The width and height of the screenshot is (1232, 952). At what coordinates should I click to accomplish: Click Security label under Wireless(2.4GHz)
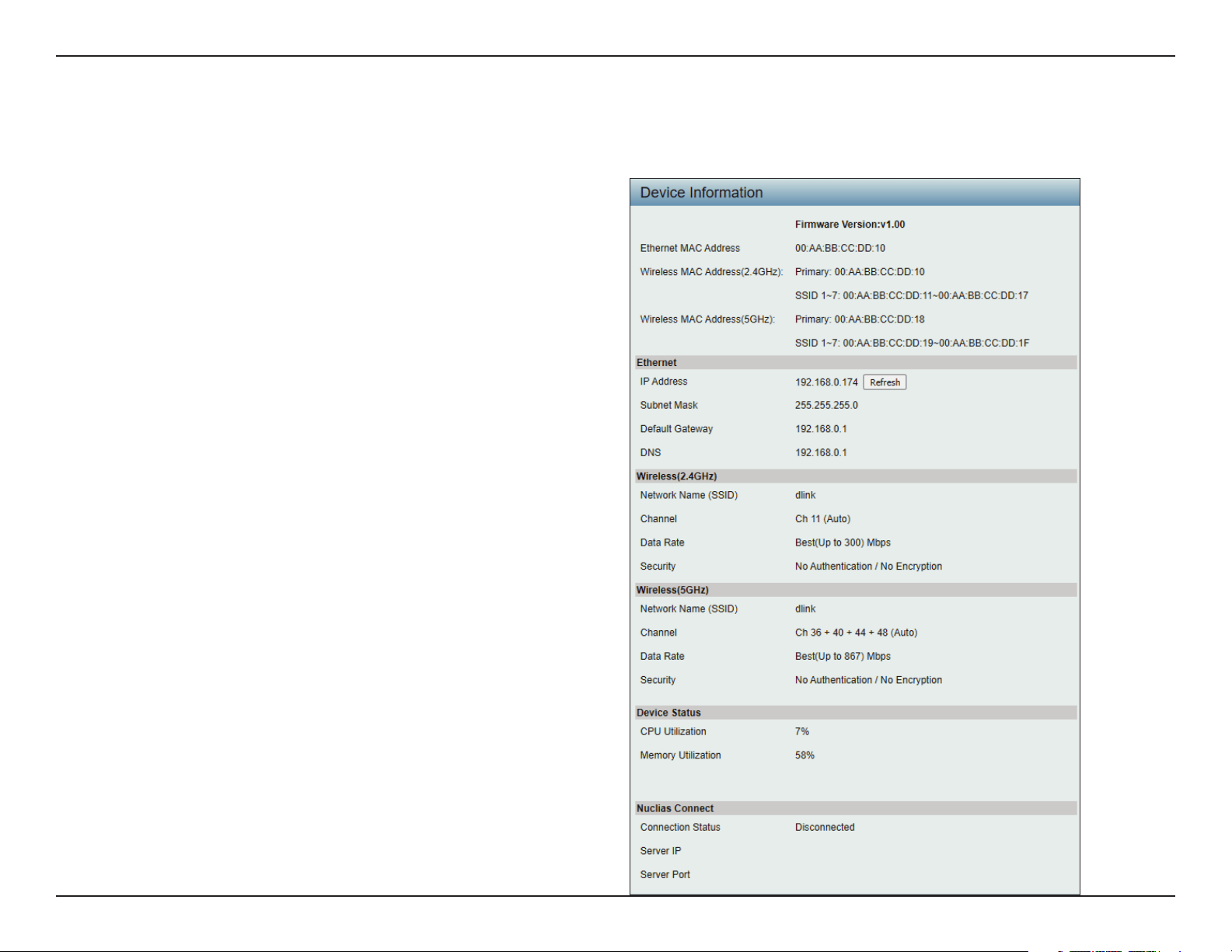pos(658,567)
